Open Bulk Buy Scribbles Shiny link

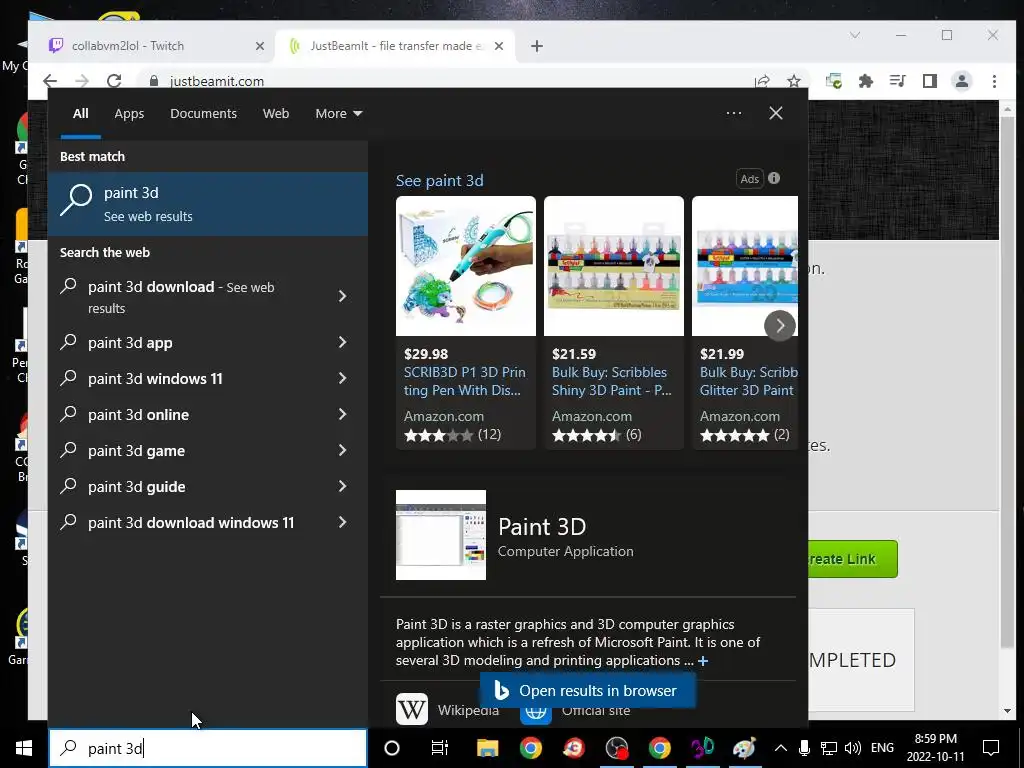point(612,381)
